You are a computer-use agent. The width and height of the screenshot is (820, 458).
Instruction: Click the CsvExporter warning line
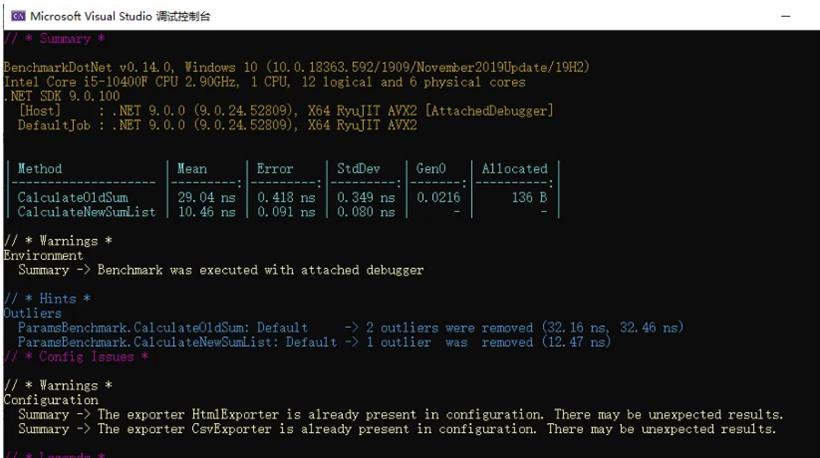pos(397,429)
